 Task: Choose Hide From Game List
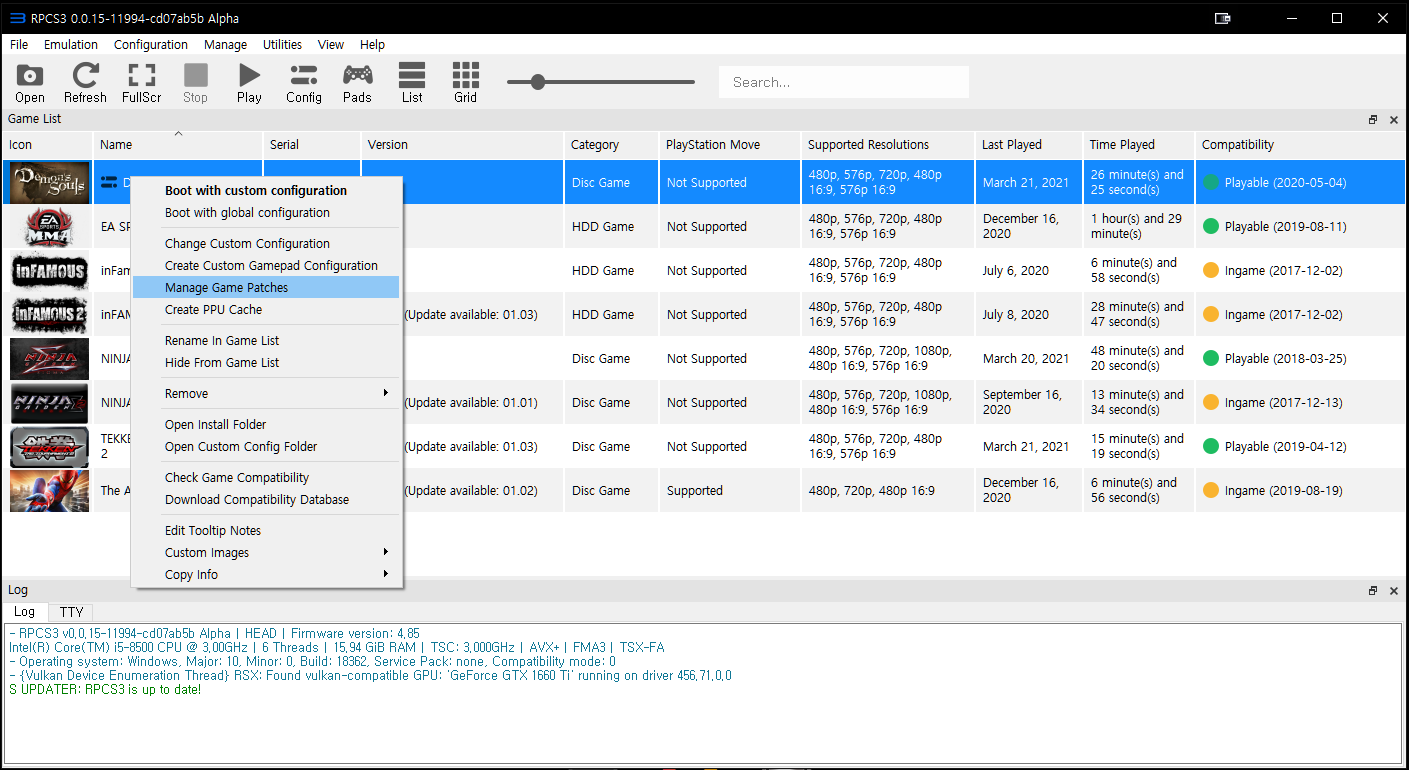pos(266,362)
